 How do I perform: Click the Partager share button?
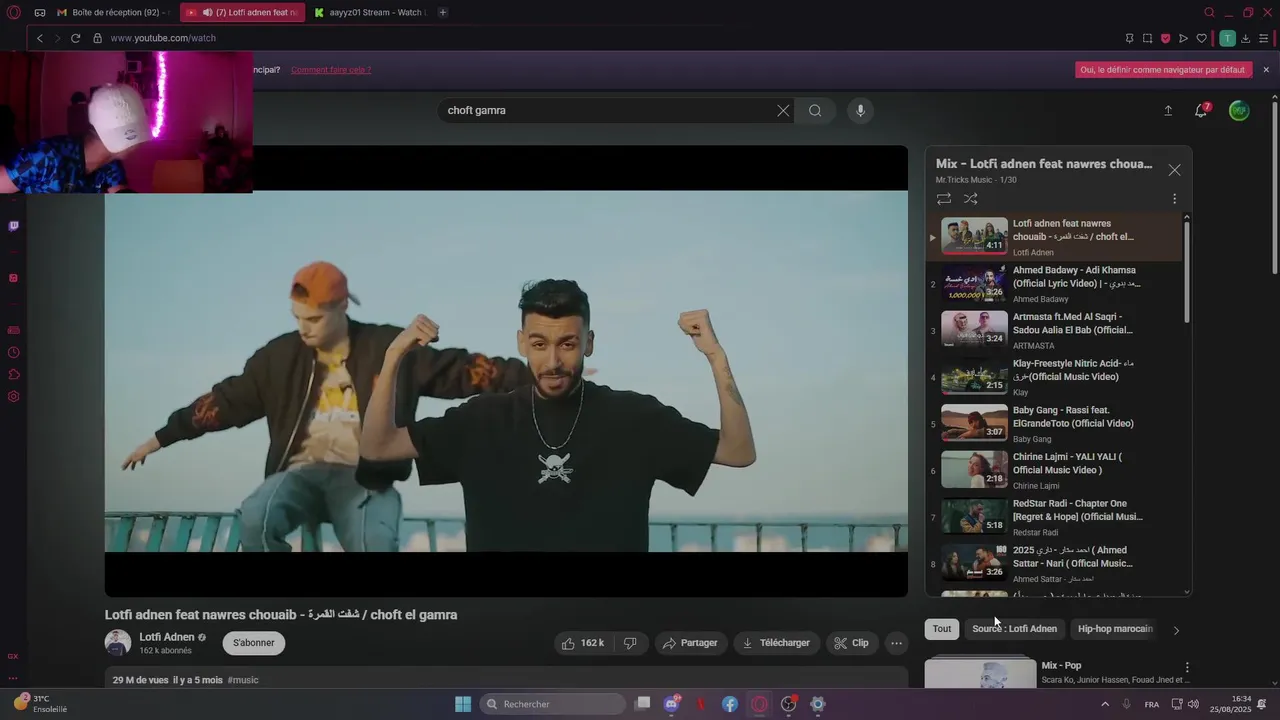[x=691, y=643]
